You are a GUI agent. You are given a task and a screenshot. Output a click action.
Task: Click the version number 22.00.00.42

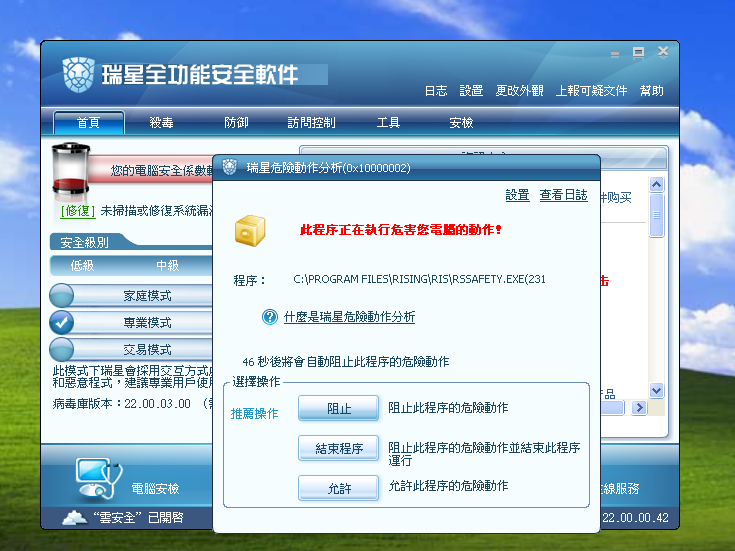[636, 518]
